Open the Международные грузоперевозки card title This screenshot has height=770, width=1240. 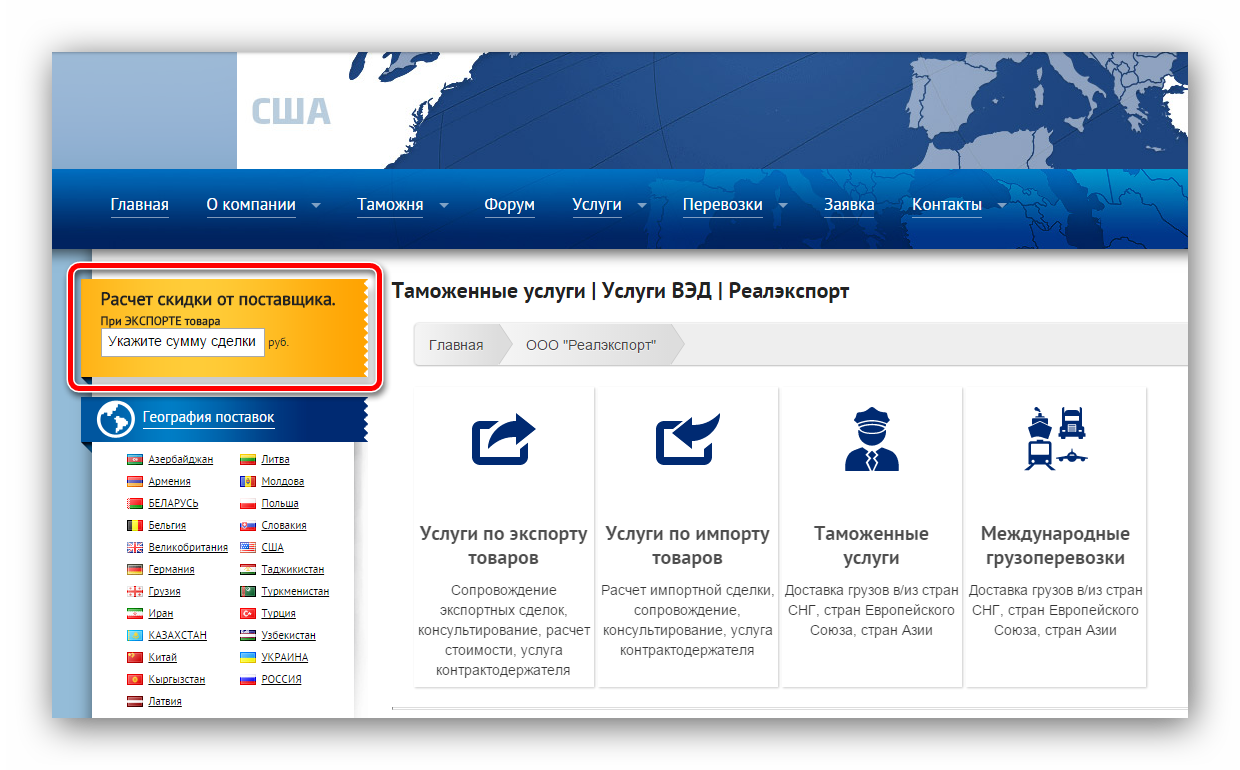(x=1056, y=546)
